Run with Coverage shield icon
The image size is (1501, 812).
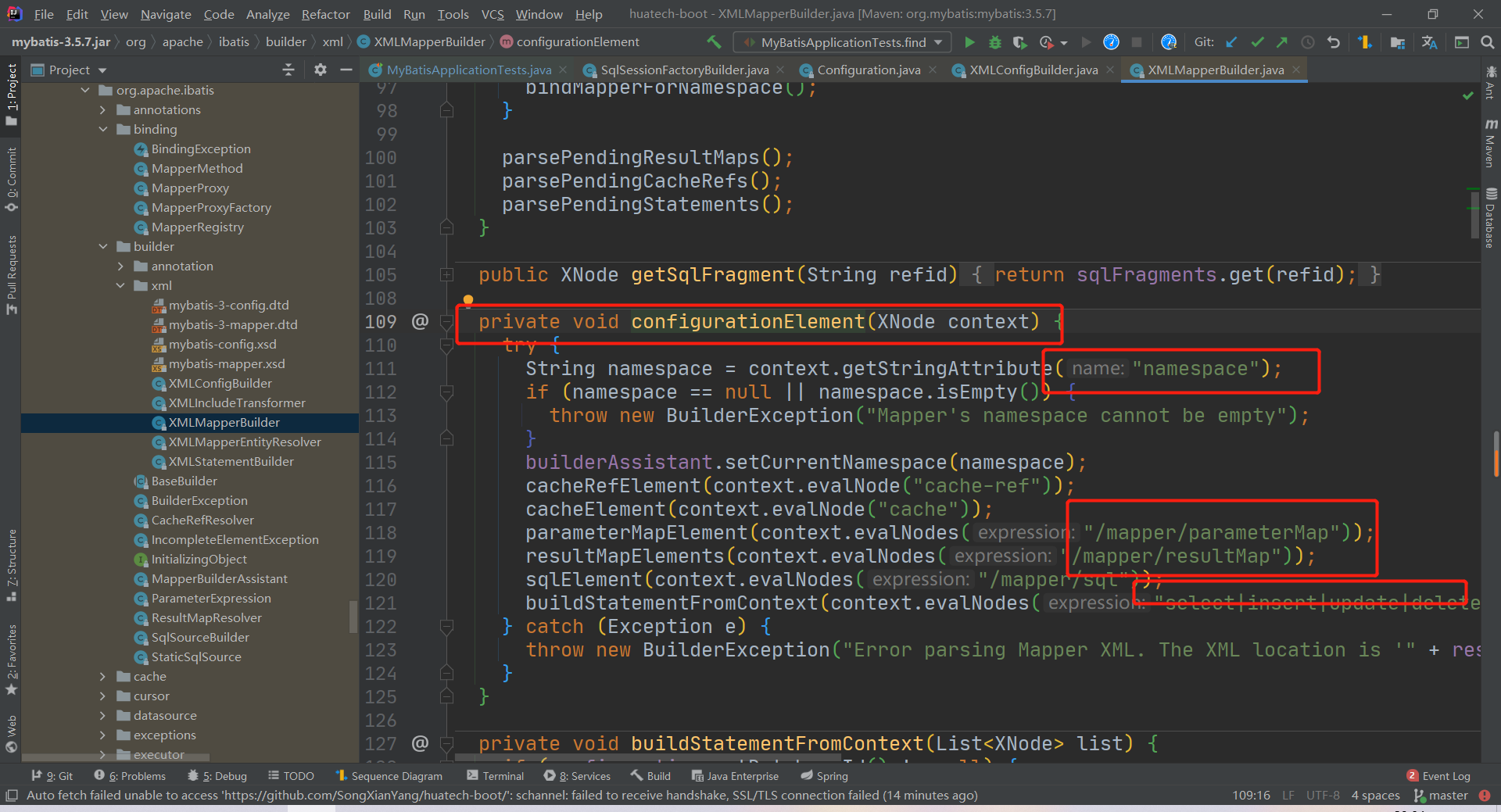click(1020, 42)
